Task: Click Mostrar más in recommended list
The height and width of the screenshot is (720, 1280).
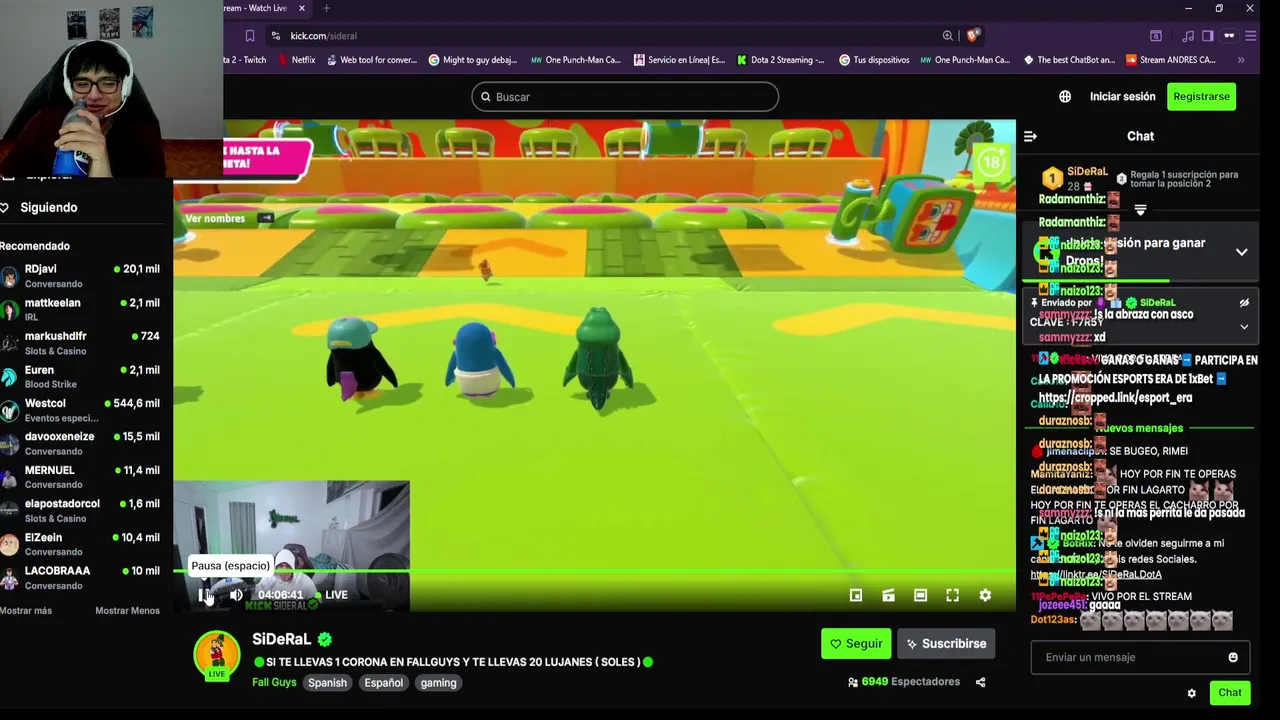Action: (26, 611)
